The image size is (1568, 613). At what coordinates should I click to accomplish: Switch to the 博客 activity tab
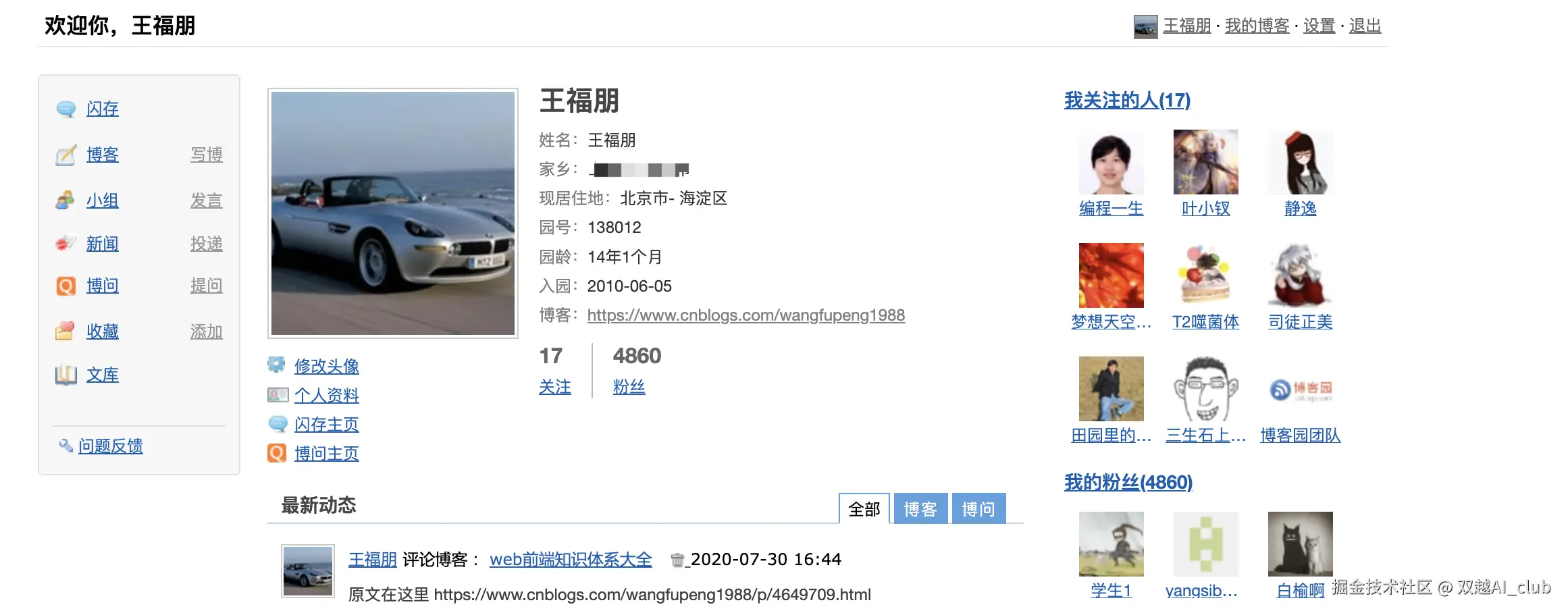click(x=920, y=508)
